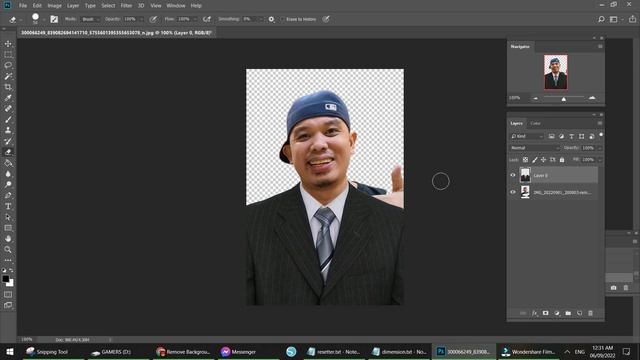Screen dimensions: 640x360
Task: Toggle pressure for size
Action: [x=326, y=19]
